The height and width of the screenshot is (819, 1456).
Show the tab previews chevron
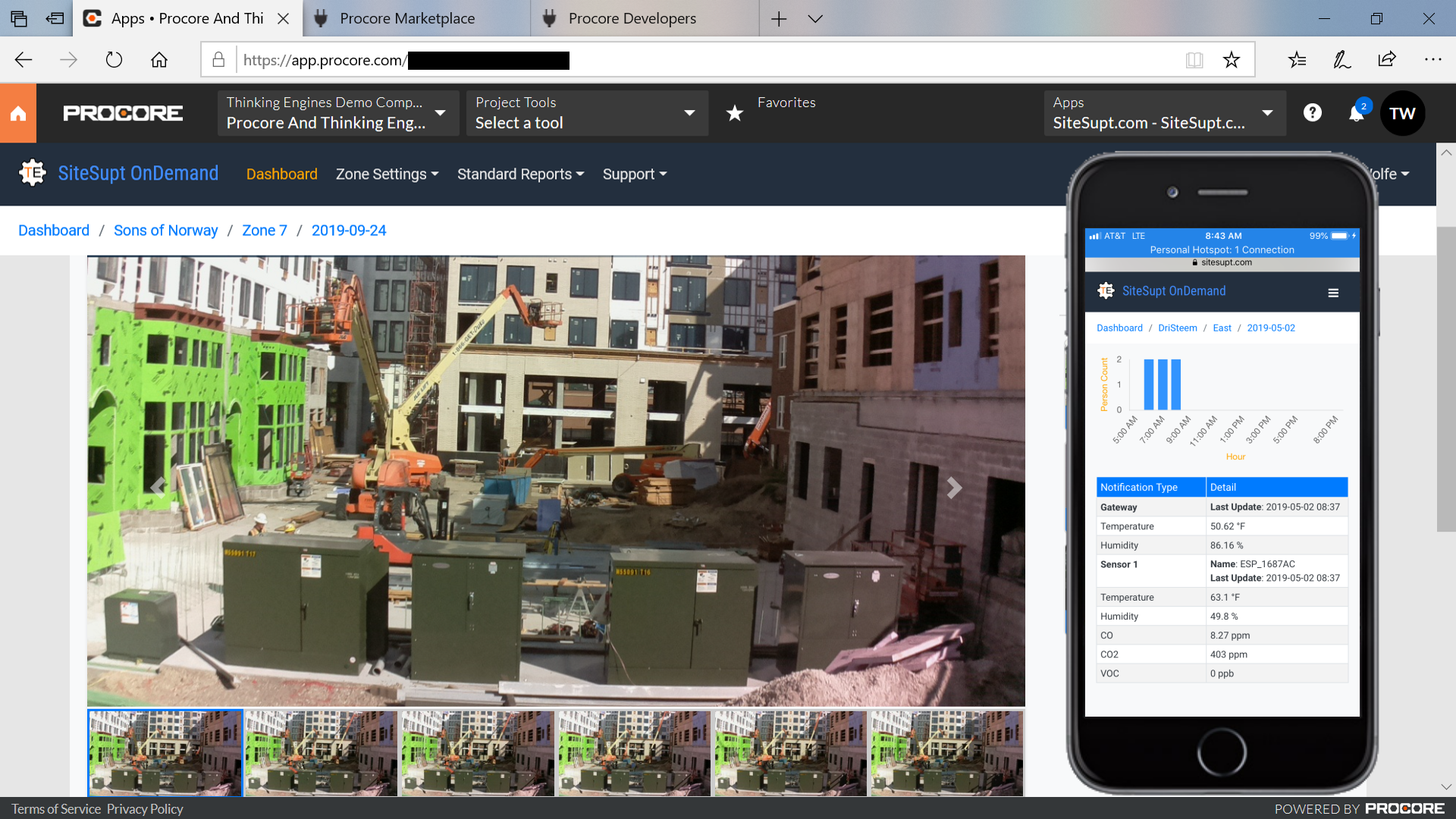point(815,18)
